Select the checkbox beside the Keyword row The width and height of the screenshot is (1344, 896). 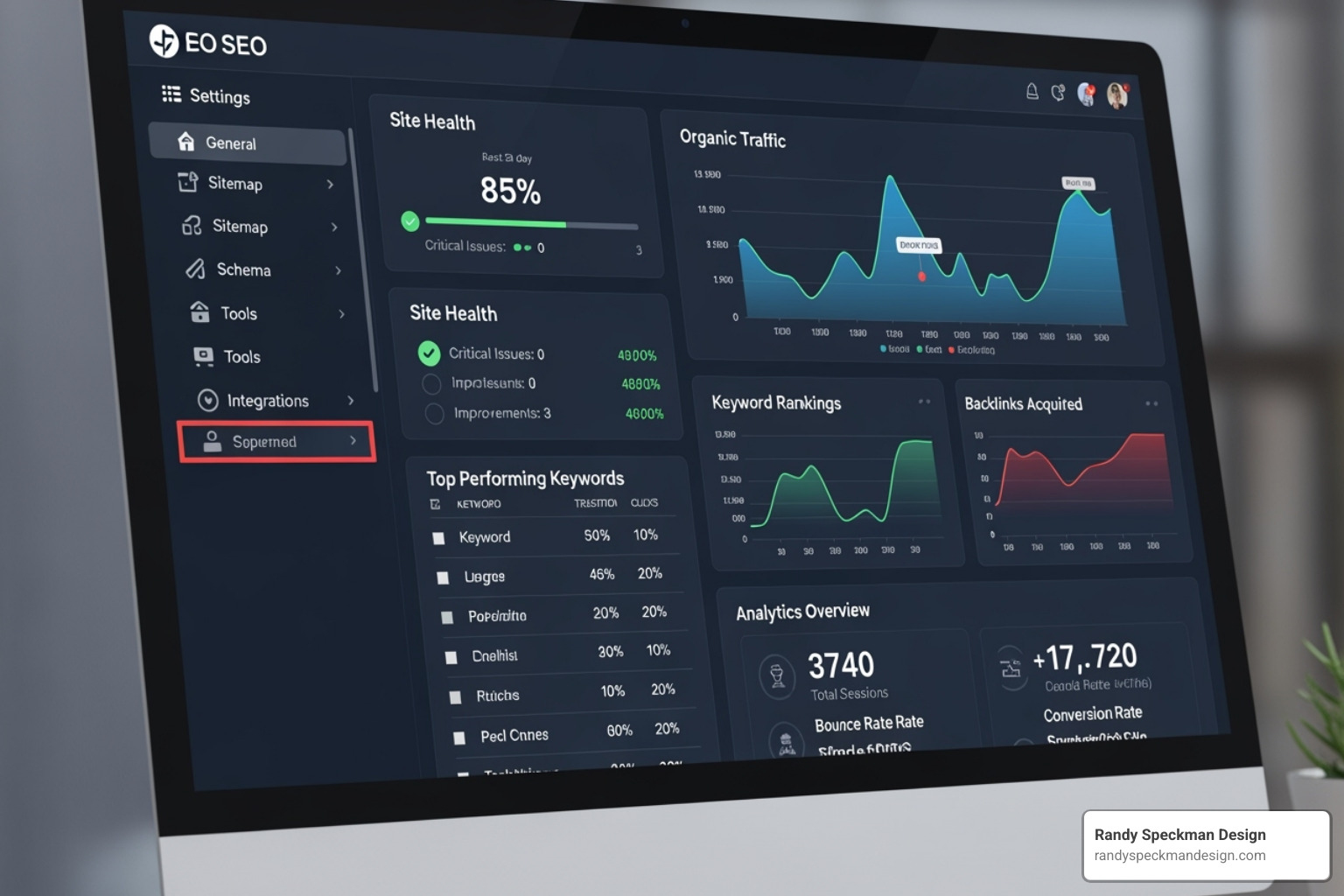[439, 537]
